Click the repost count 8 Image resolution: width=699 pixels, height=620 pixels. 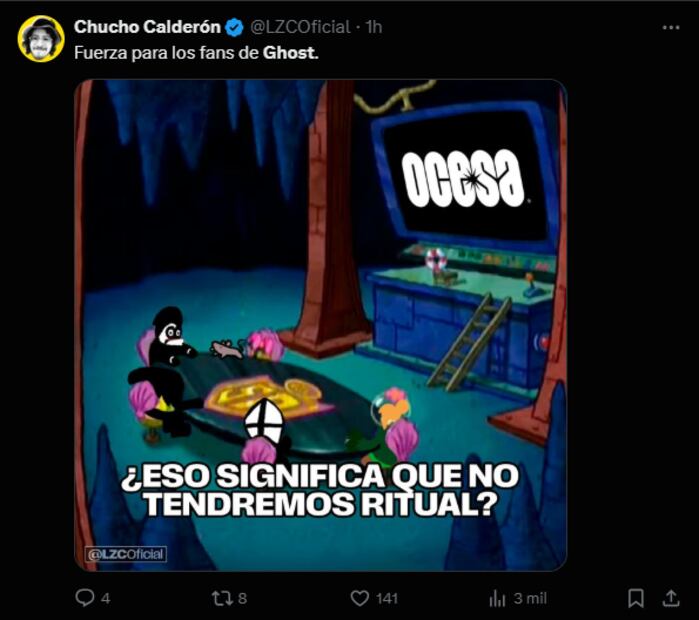[242, 598]
